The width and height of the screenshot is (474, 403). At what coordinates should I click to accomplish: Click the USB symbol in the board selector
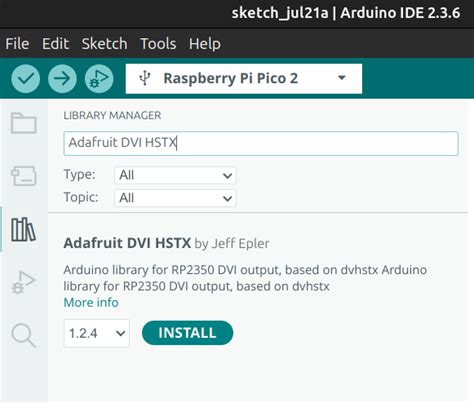click(145, 79)
